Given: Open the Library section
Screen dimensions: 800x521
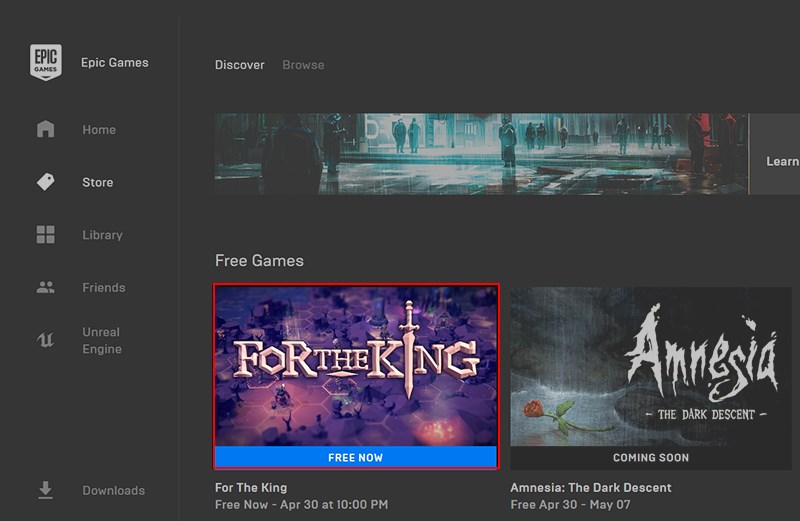Looking at the screenshot, I should coord(102,235).
